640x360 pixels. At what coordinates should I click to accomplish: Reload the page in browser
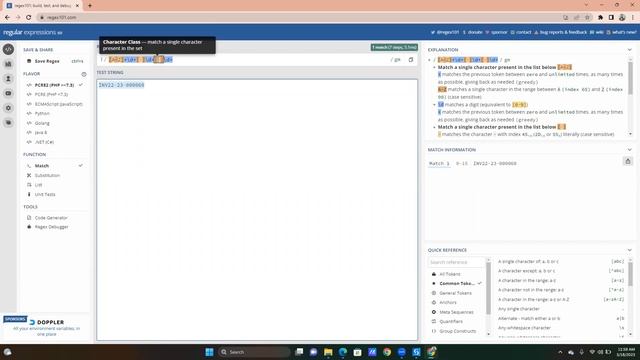(x=29, y=17)
